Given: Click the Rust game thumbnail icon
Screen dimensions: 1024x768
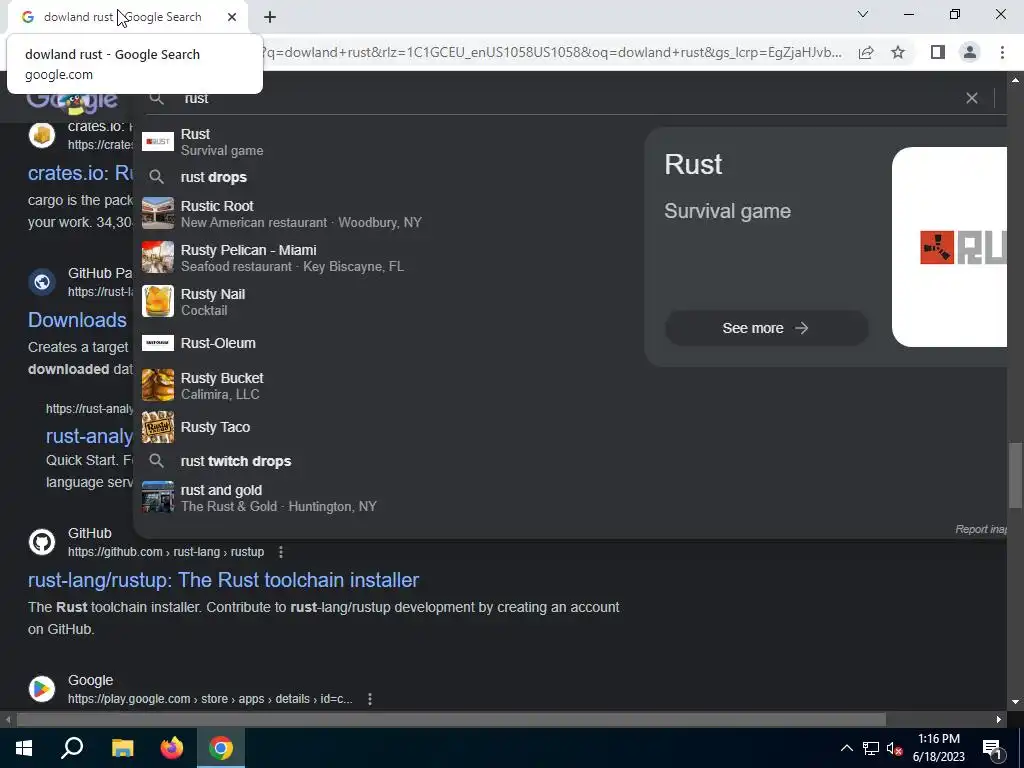Looking at the screenshot, I should (158, 141).
